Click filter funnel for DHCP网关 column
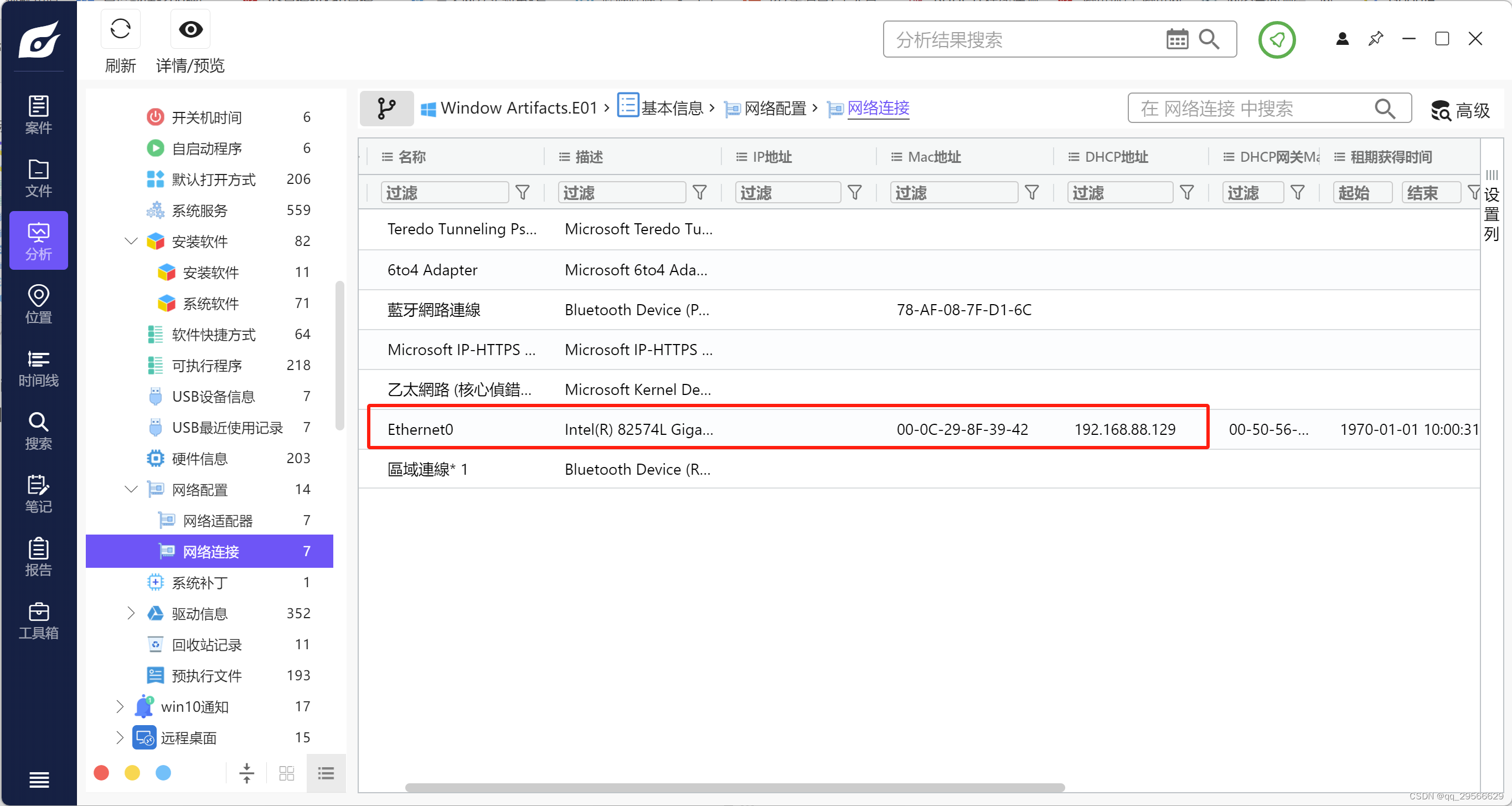This screenshot has height=806, width=1512. pyautogui.click(x=1298, y=193)
